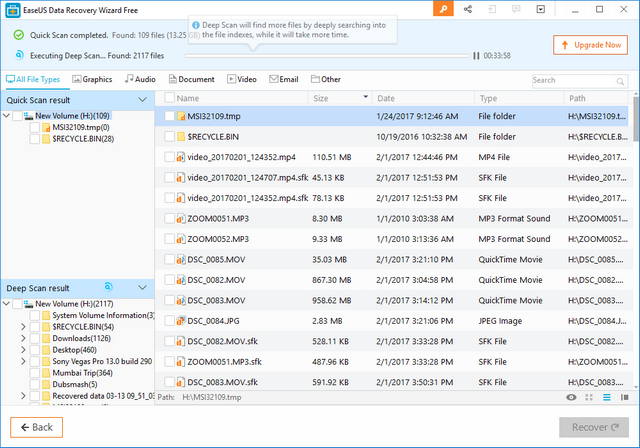
Task: Open the title bar dropdown menu icon
Action: 541,9
